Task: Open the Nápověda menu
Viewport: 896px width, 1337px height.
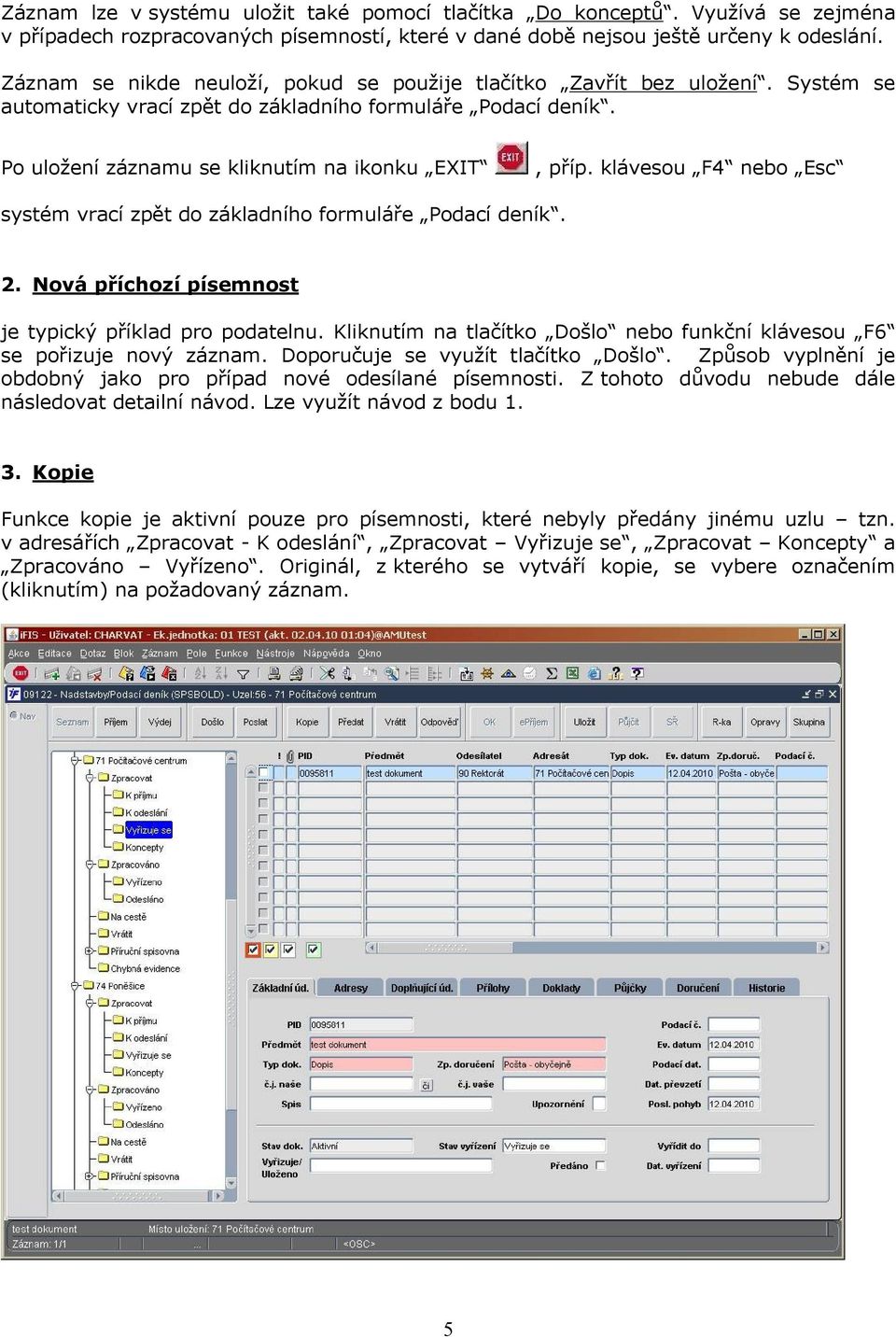Action: [327, 654]
